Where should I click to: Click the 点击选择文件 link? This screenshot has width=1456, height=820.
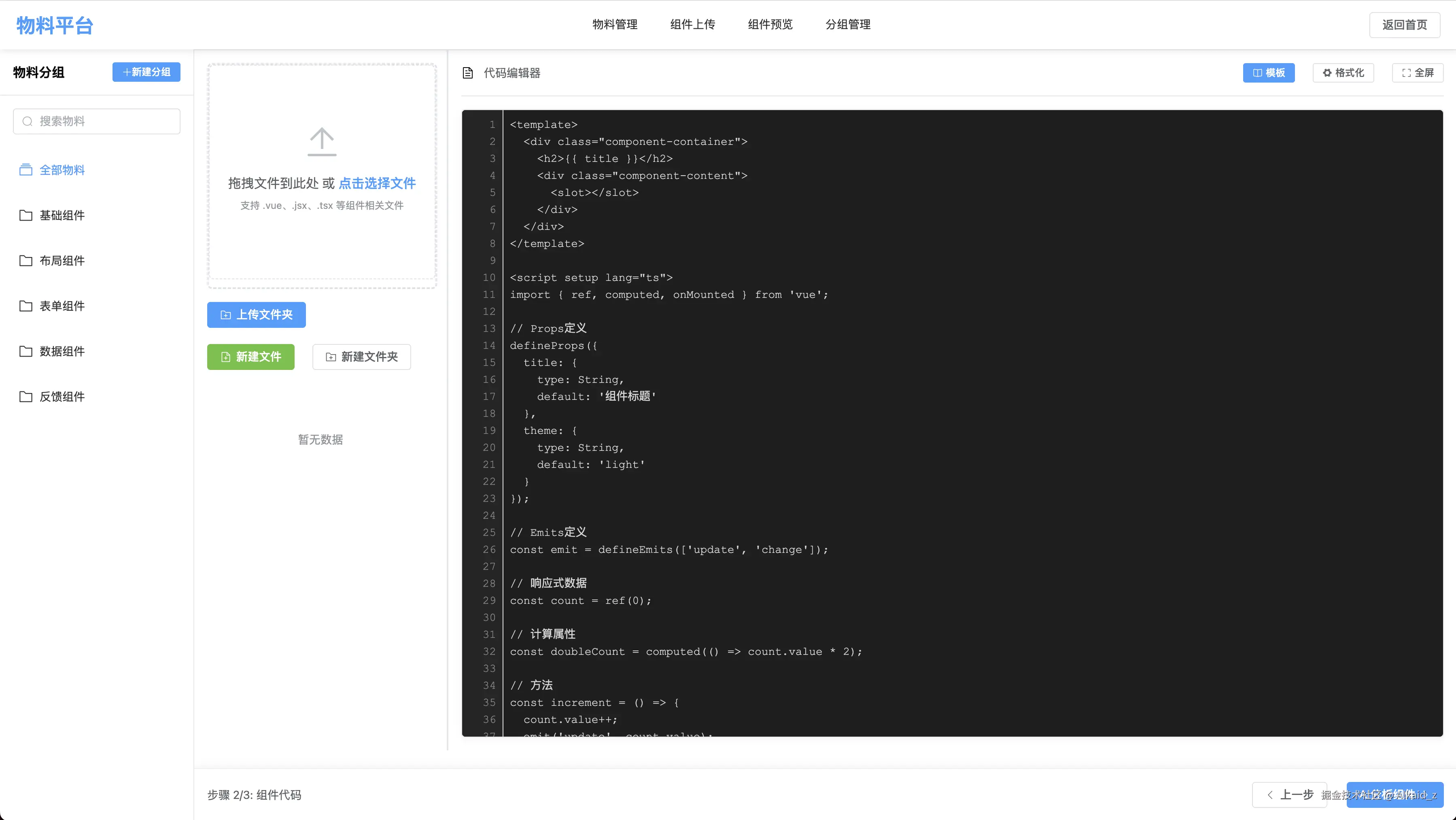[x=377, y=183]
